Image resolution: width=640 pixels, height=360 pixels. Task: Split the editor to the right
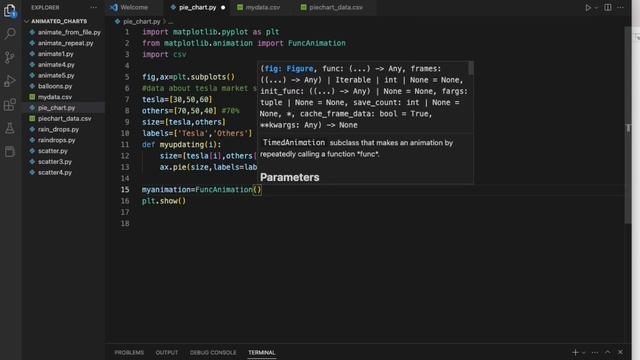pos(608,7)
